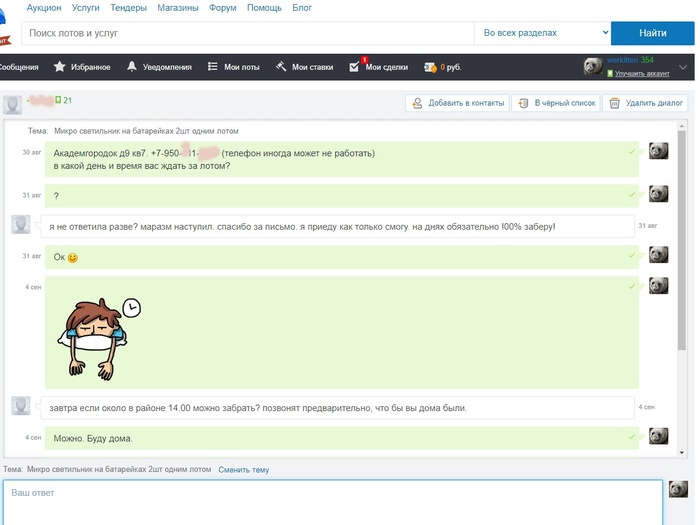Click the chat scrollbar down arrow

(x=681, y=452)
